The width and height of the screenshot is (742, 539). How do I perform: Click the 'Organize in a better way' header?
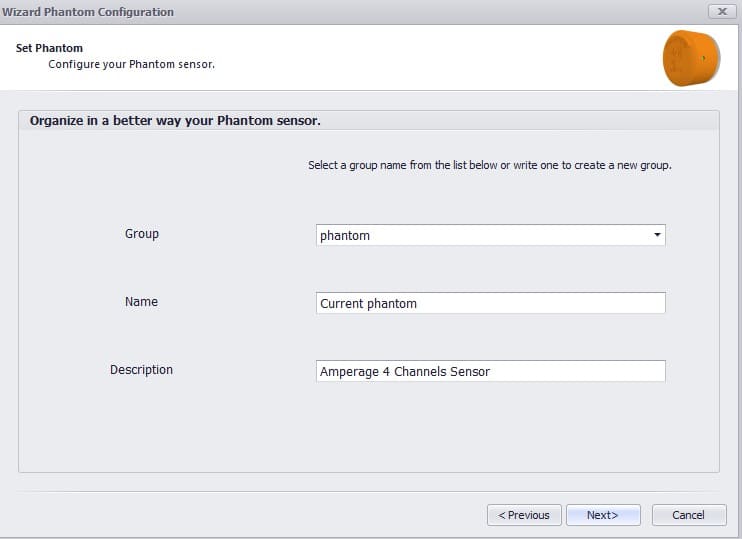(175, 121)
